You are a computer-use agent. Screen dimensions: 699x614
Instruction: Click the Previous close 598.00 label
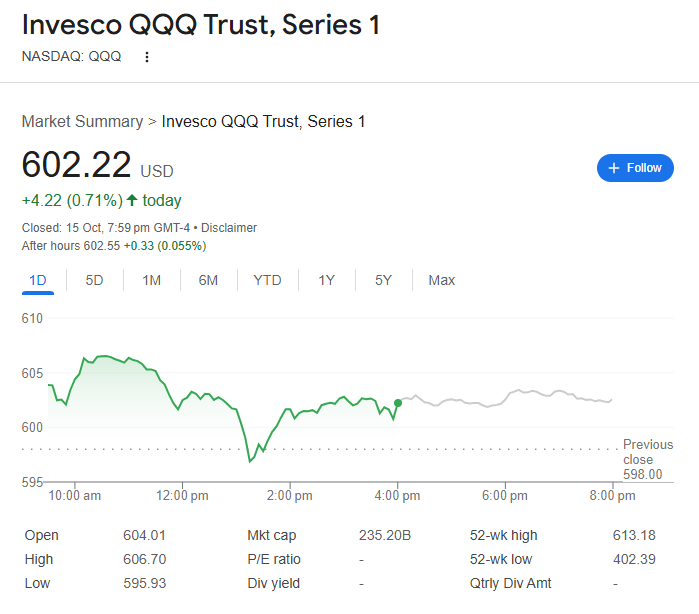647,459
